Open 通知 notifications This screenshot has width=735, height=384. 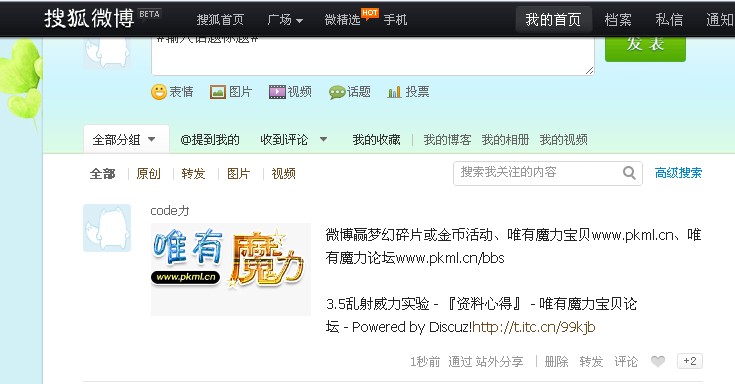click(720, 20)
